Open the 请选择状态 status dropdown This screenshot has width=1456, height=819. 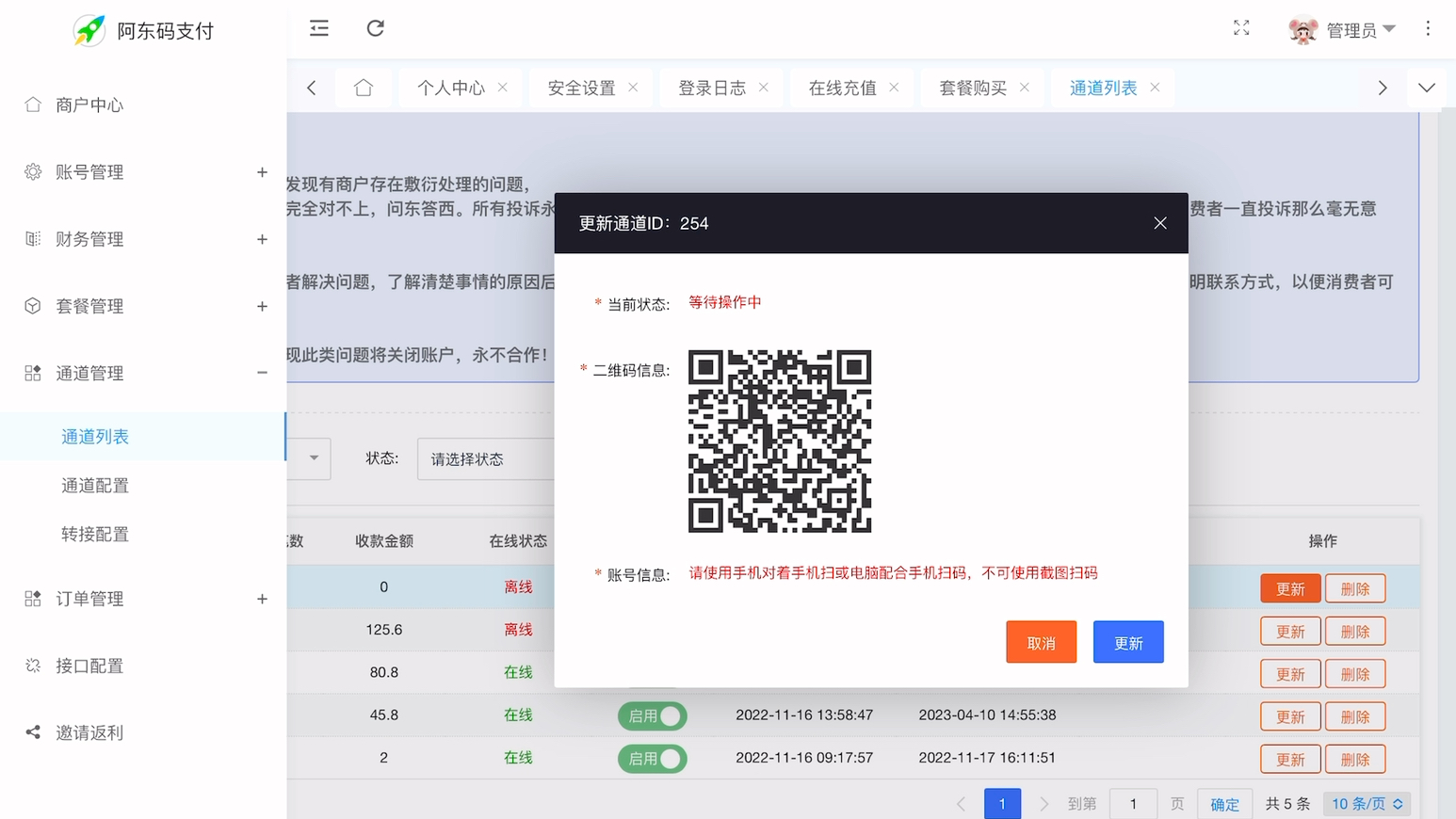coord(486,458)
